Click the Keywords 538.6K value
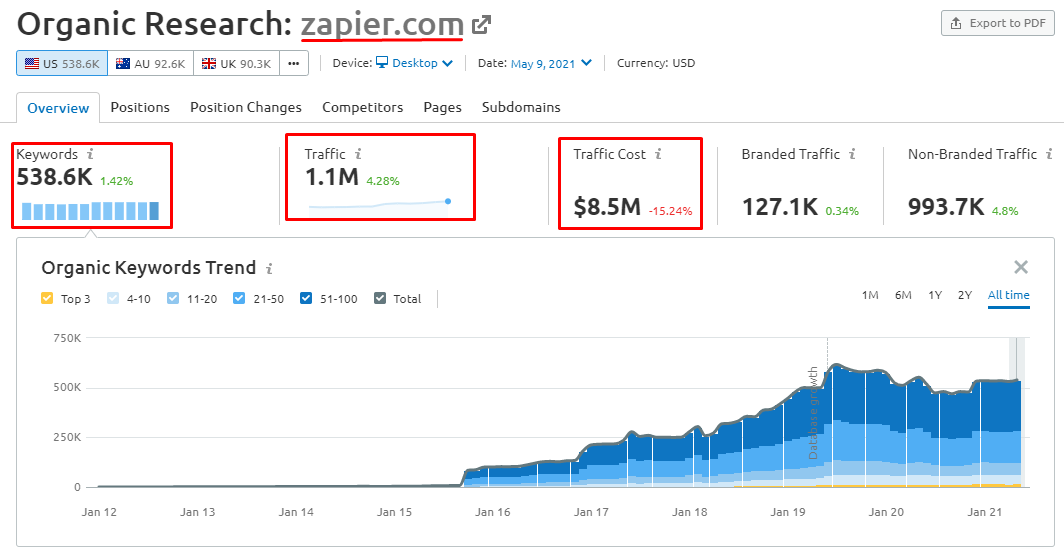The height and width of the screenshot is (549, 1064). pos(54,178)
